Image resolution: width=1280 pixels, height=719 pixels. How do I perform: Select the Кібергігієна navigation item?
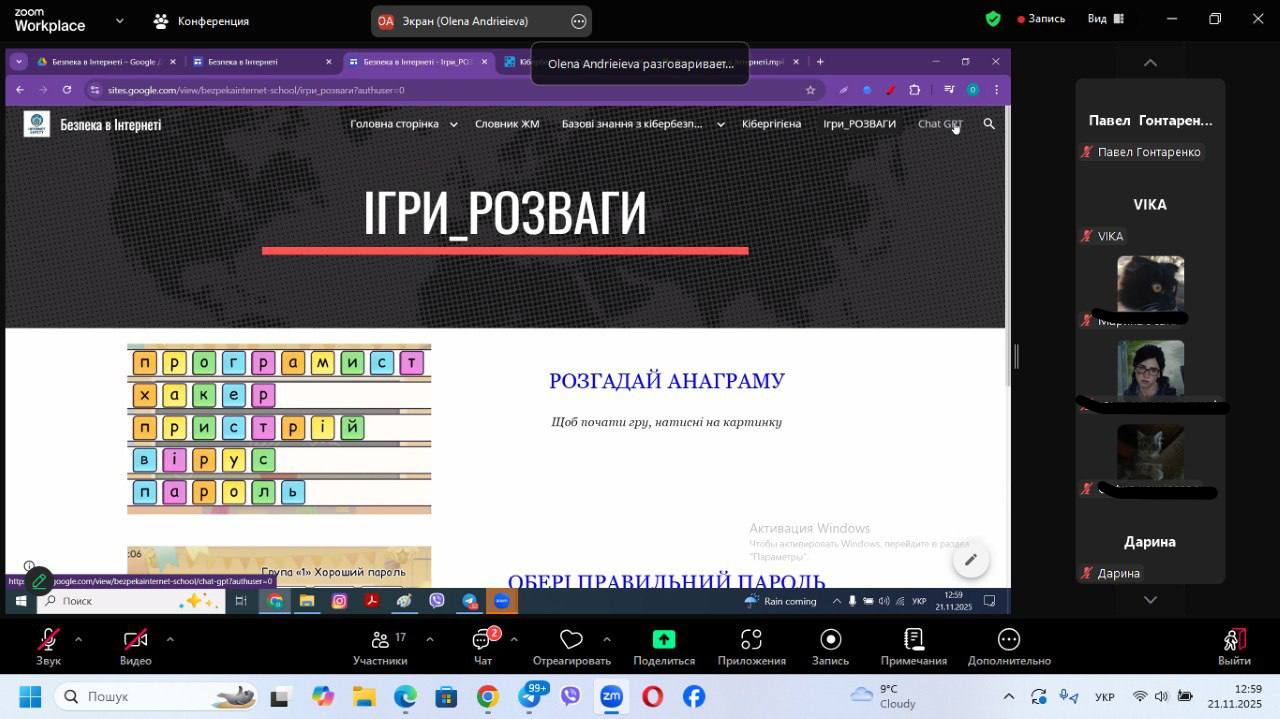pos(771,124)
